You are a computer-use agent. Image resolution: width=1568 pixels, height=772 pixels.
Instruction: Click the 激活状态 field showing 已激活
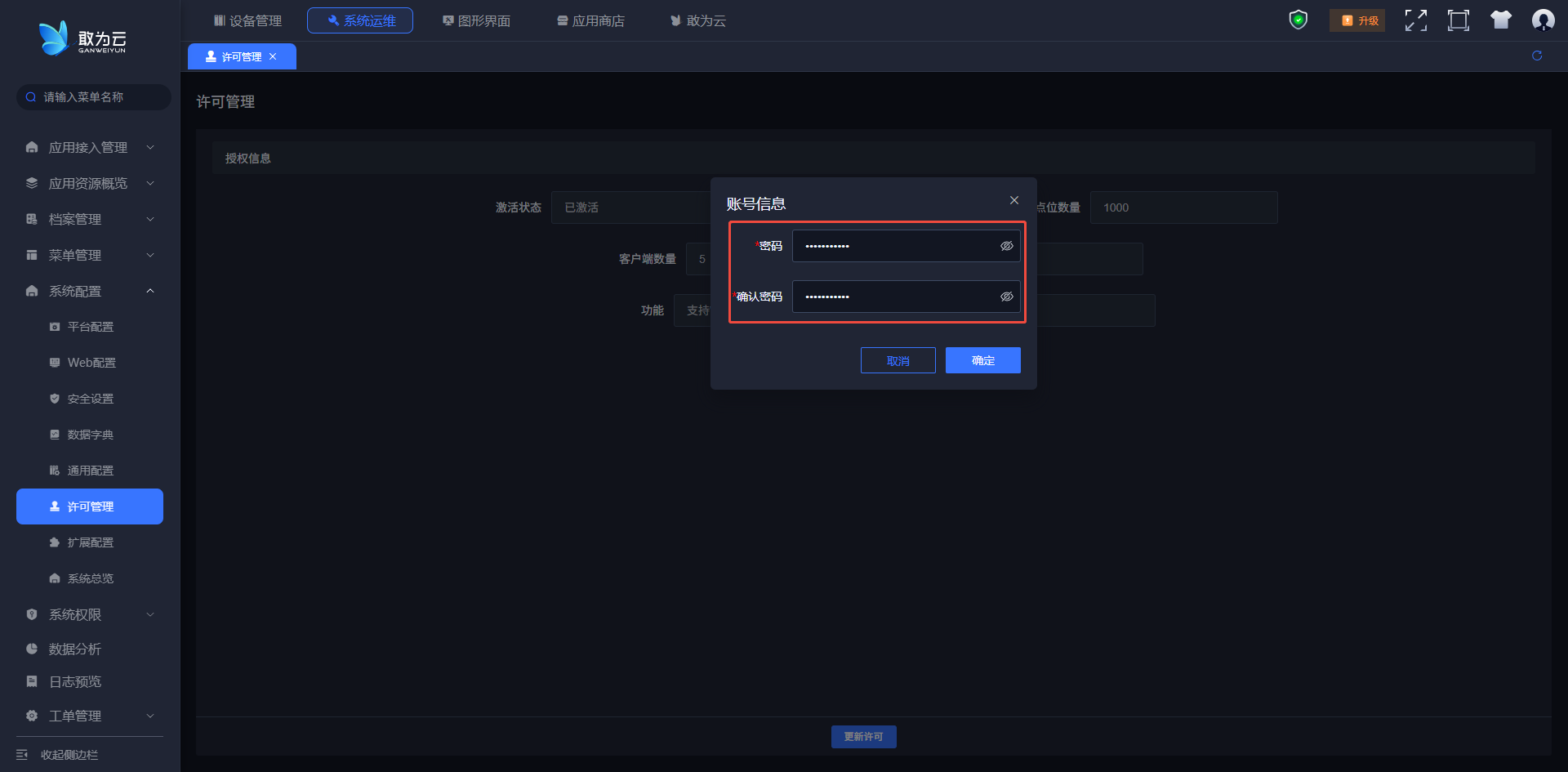tap(630, 208)
